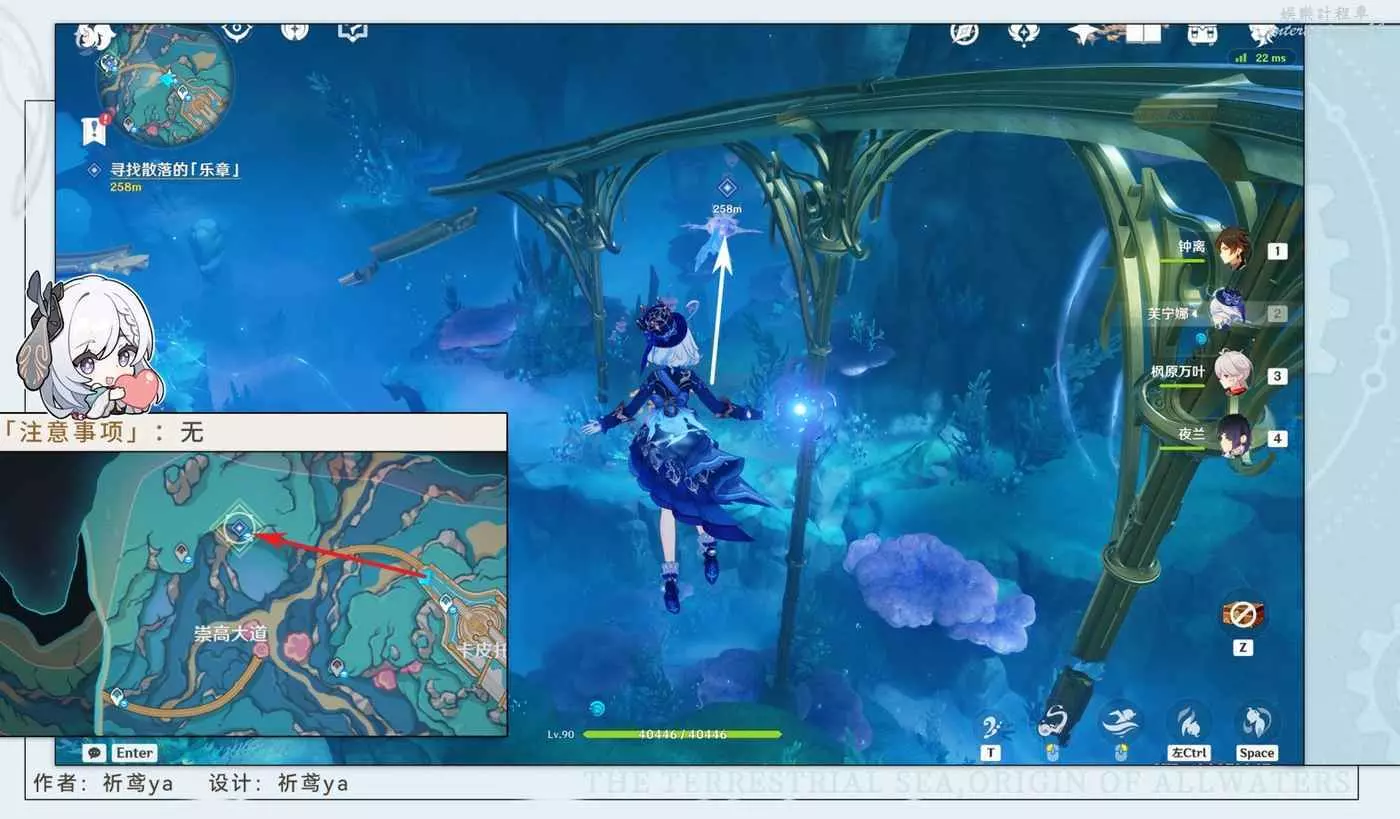Screen dimensions: 1400x819
Task: Click the character health bar 40446/40446
Action: [682, 735]
